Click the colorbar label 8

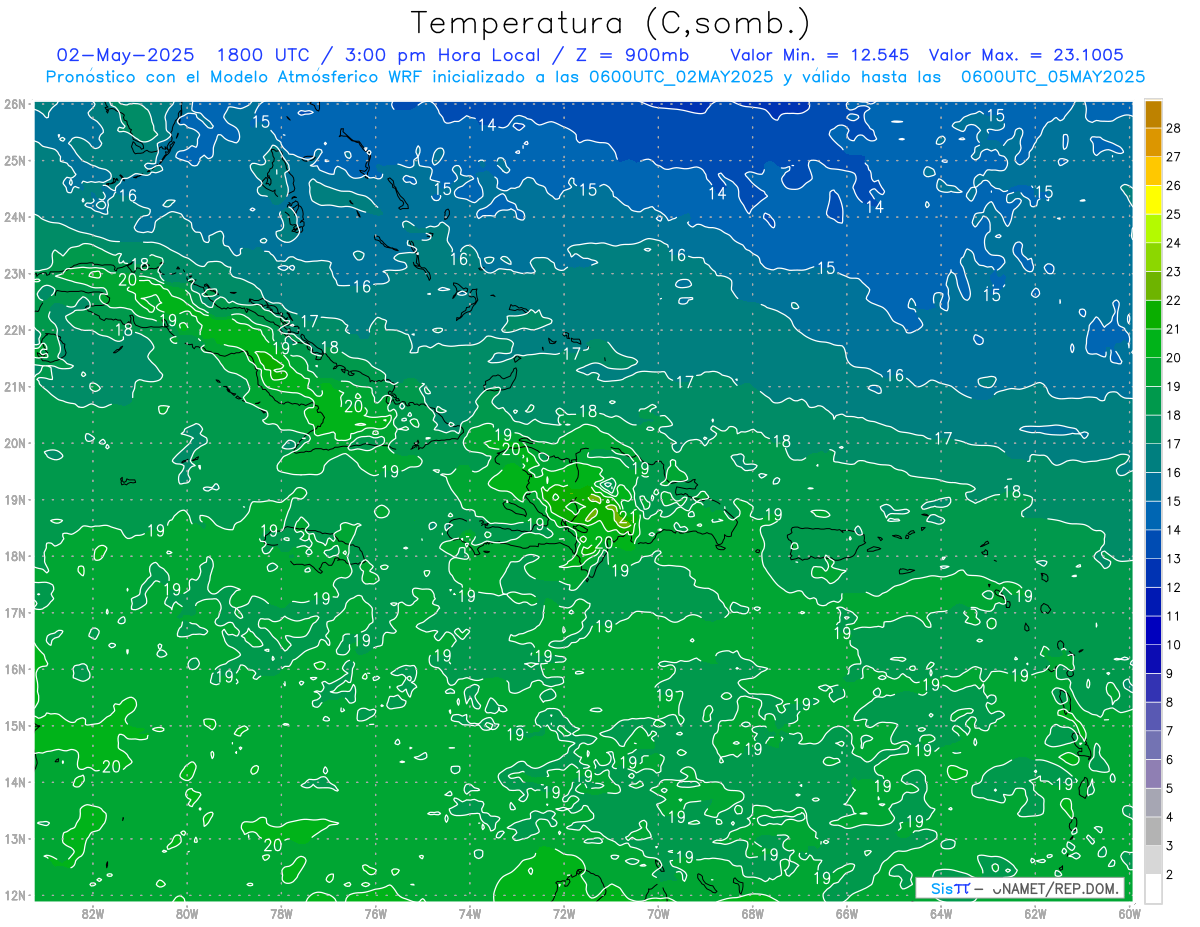[x=1170, y=703]
